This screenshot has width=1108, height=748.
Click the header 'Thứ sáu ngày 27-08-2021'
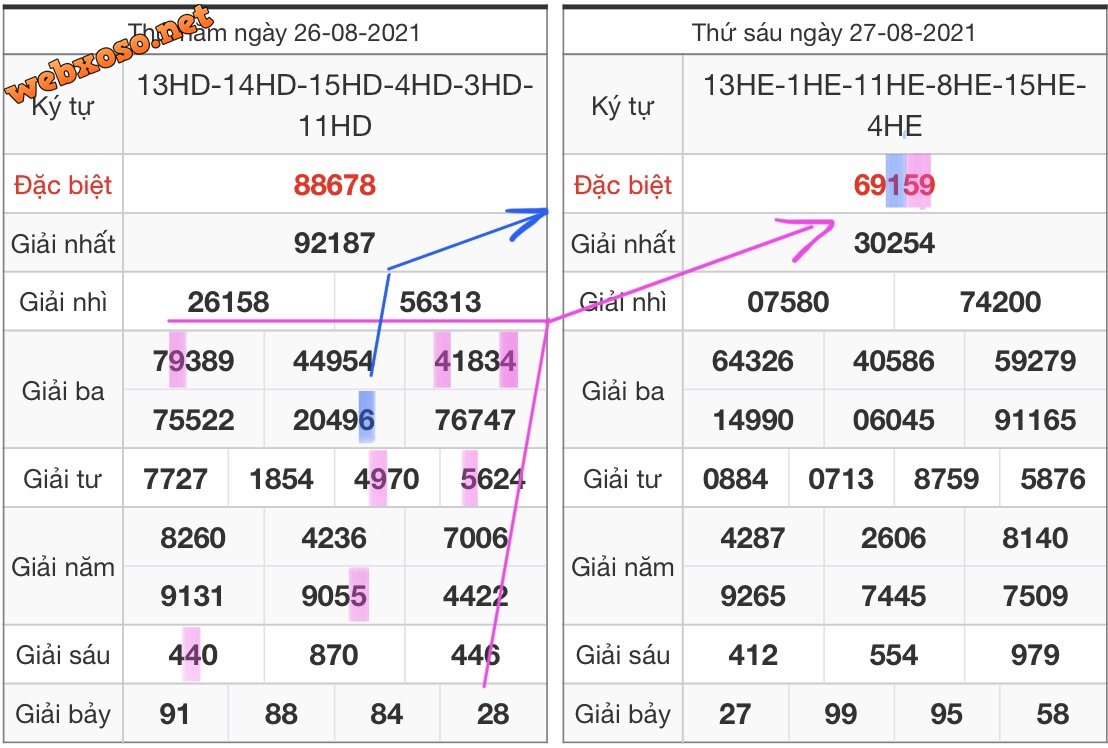pos(833,32)
